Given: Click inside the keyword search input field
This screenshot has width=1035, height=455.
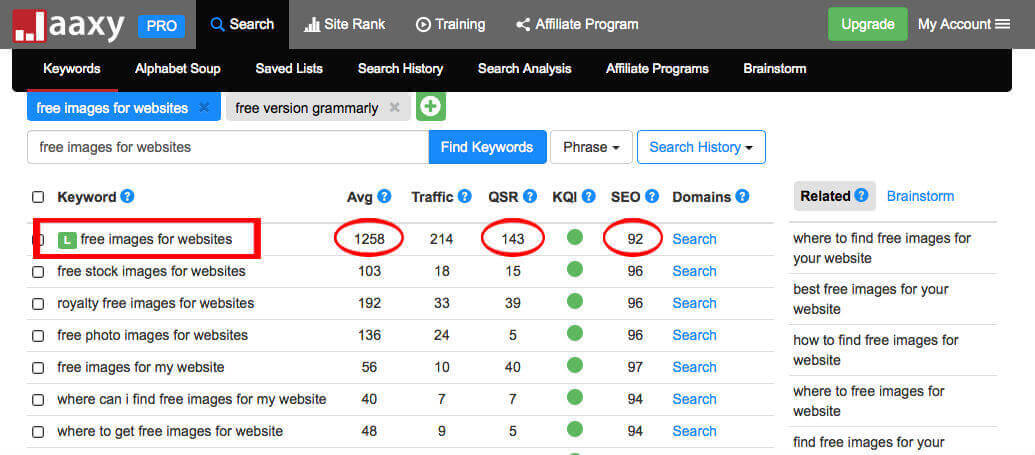Looking at the screenshot, I should [228, 147].
